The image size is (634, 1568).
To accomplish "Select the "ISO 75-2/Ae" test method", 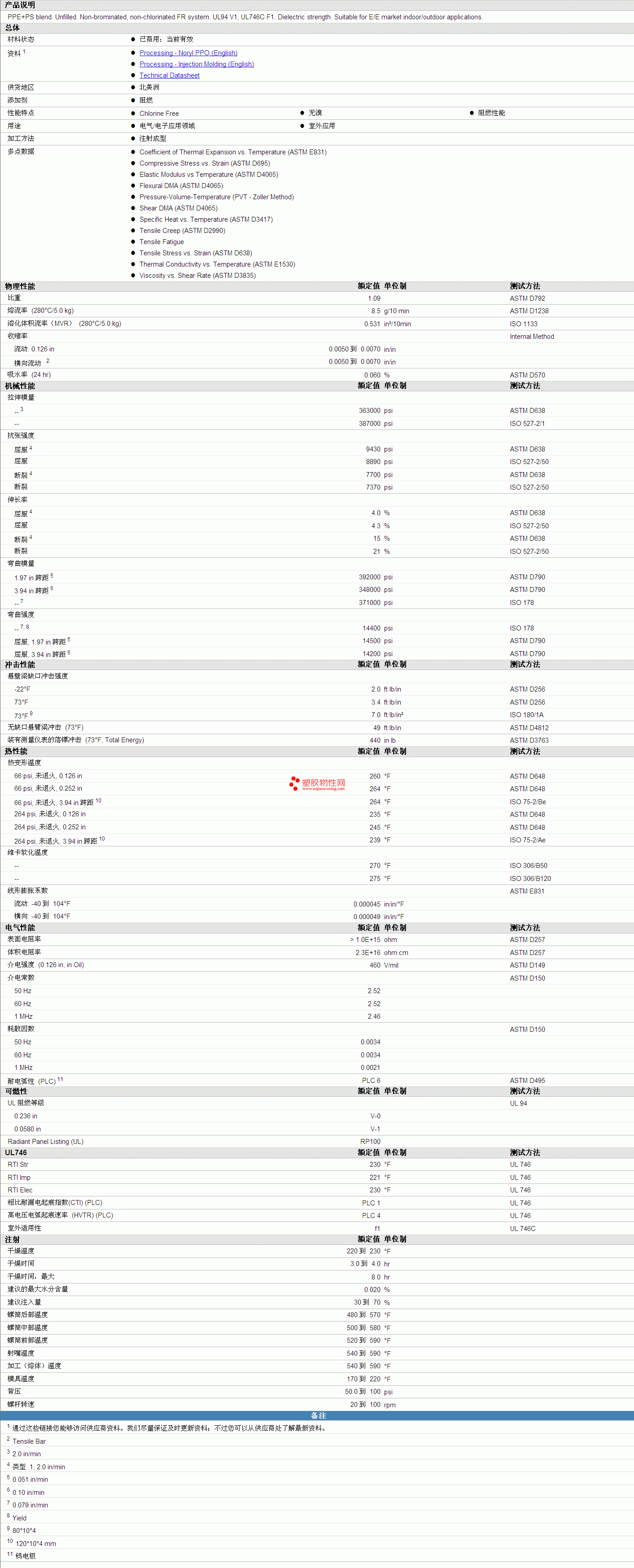I will tap(528, 840).
